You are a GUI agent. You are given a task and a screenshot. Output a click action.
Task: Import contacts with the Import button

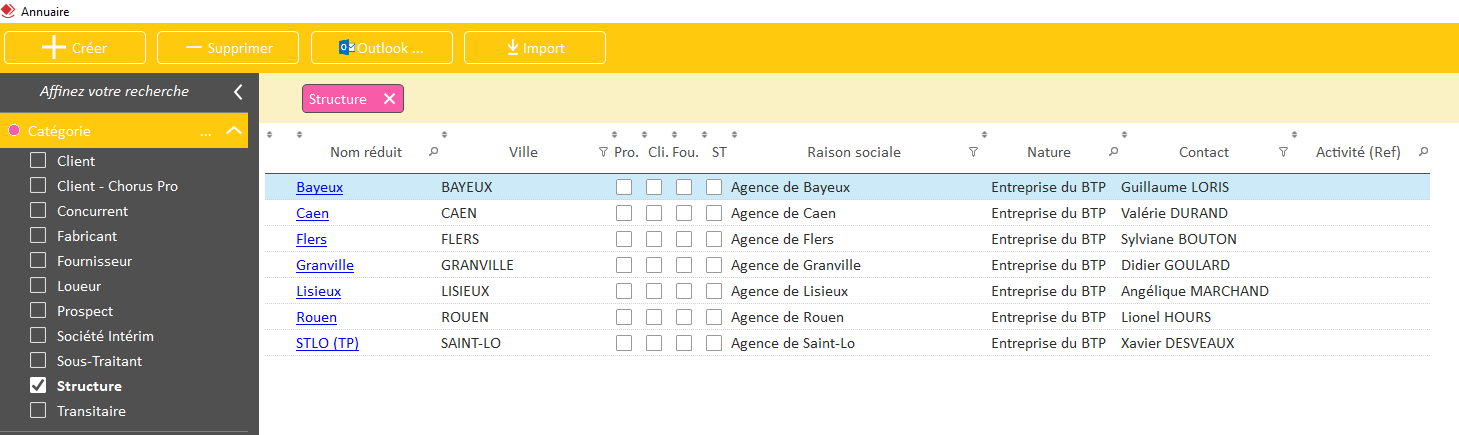535,48
